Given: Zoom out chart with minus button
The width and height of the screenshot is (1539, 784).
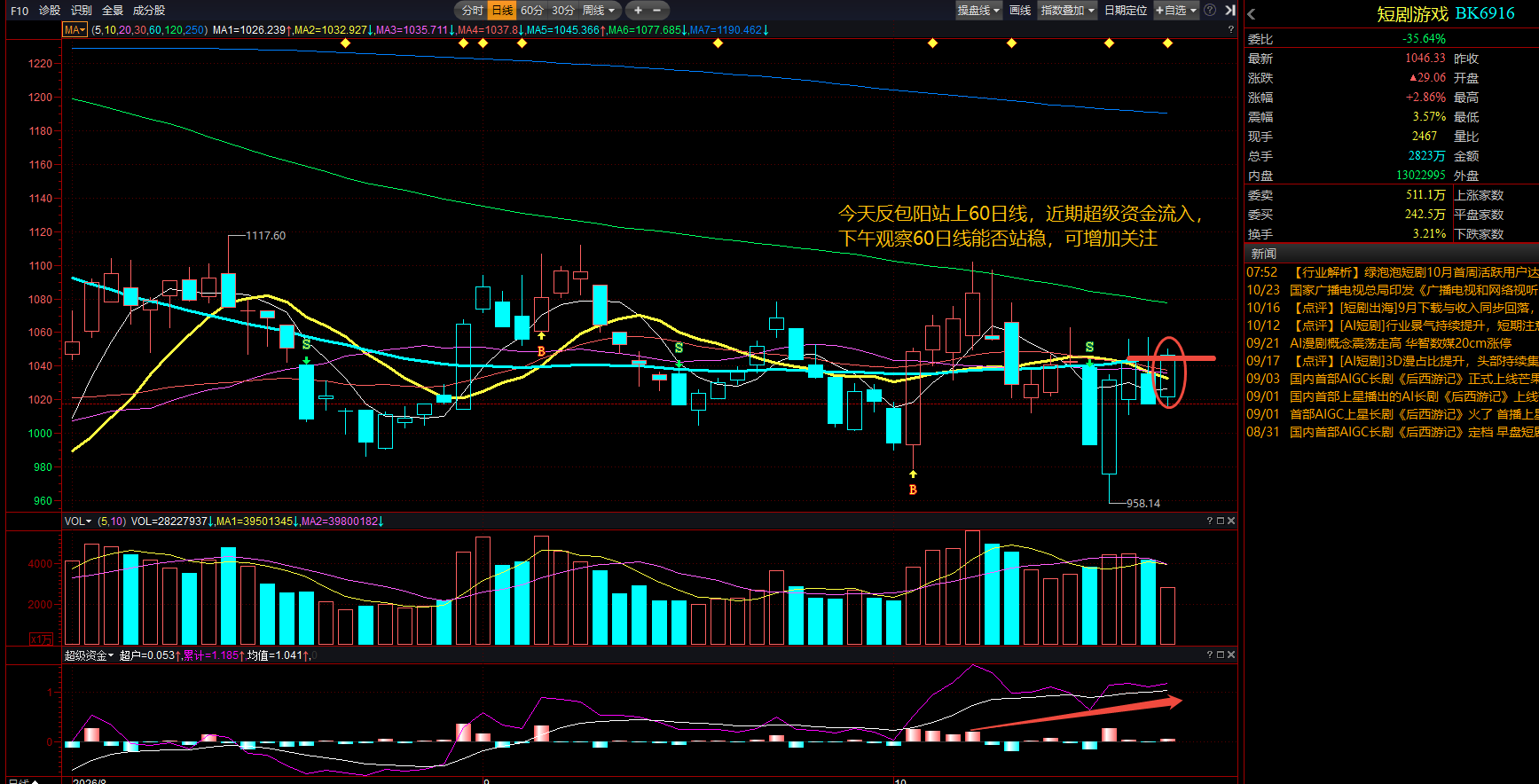Looking at the screenshot, I should pos(657,11).
